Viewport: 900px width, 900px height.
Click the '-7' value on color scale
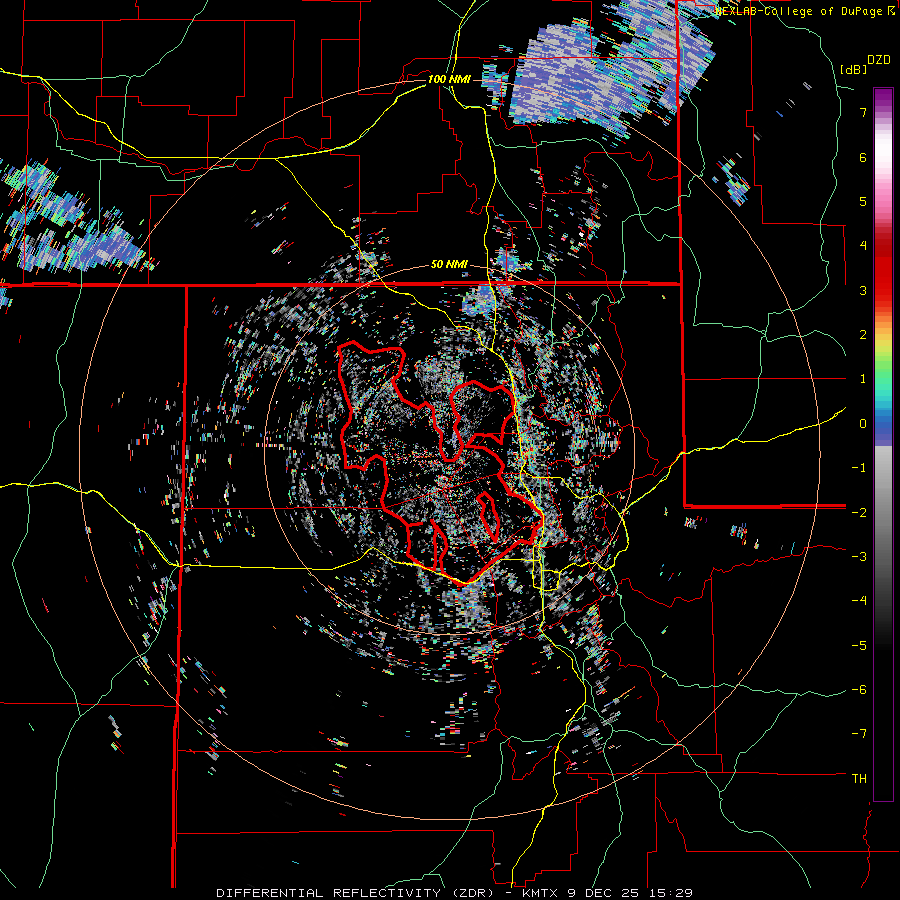point(859,734)
